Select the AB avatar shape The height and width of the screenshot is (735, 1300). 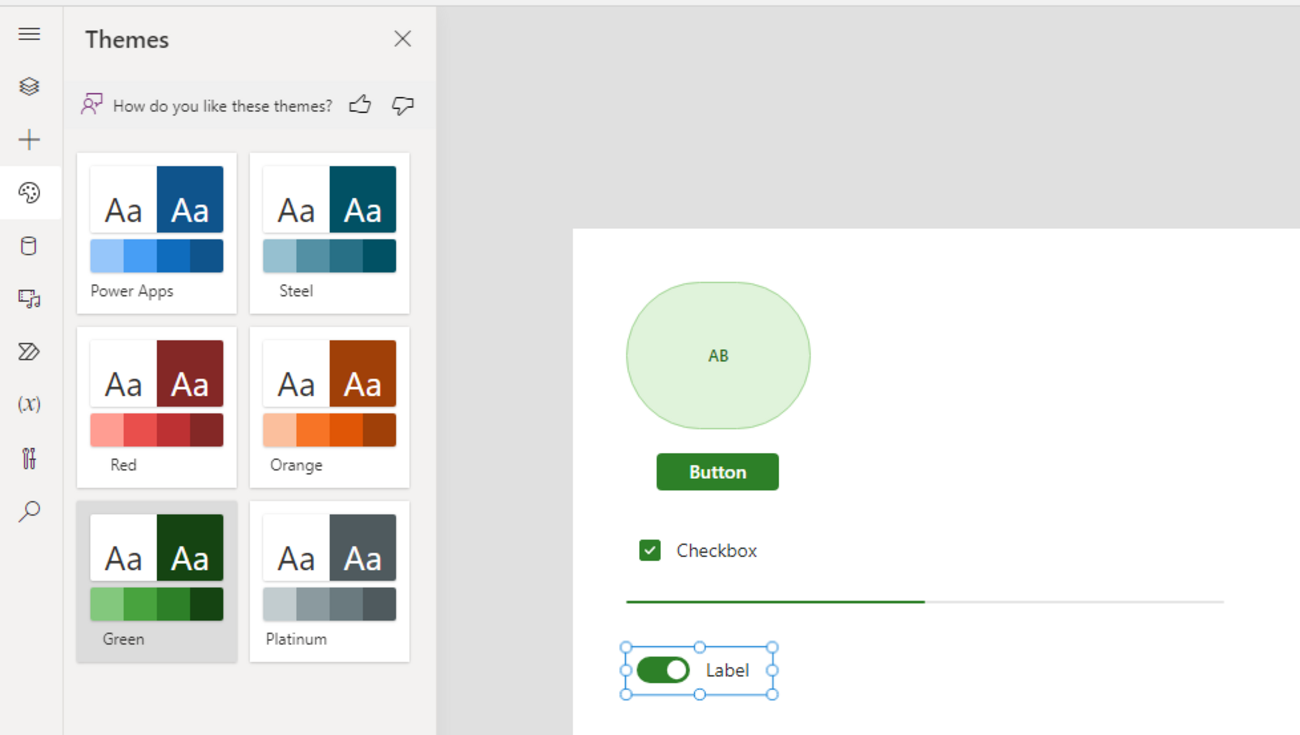(718, 356)
